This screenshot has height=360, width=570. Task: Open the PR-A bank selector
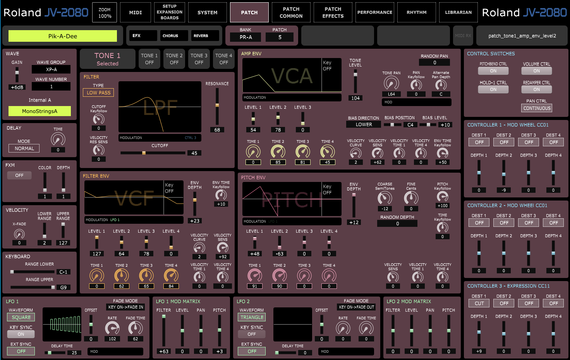pos(246,37)
